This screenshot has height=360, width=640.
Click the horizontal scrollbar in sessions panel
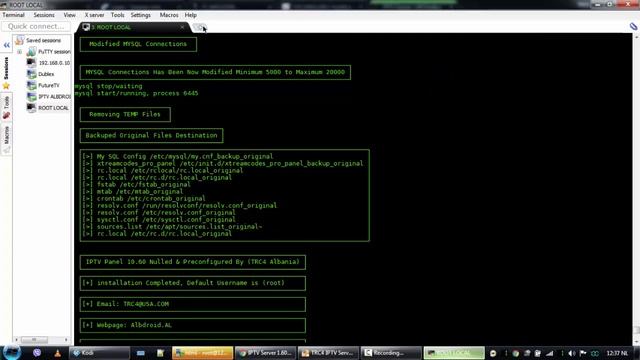point(34,340)
